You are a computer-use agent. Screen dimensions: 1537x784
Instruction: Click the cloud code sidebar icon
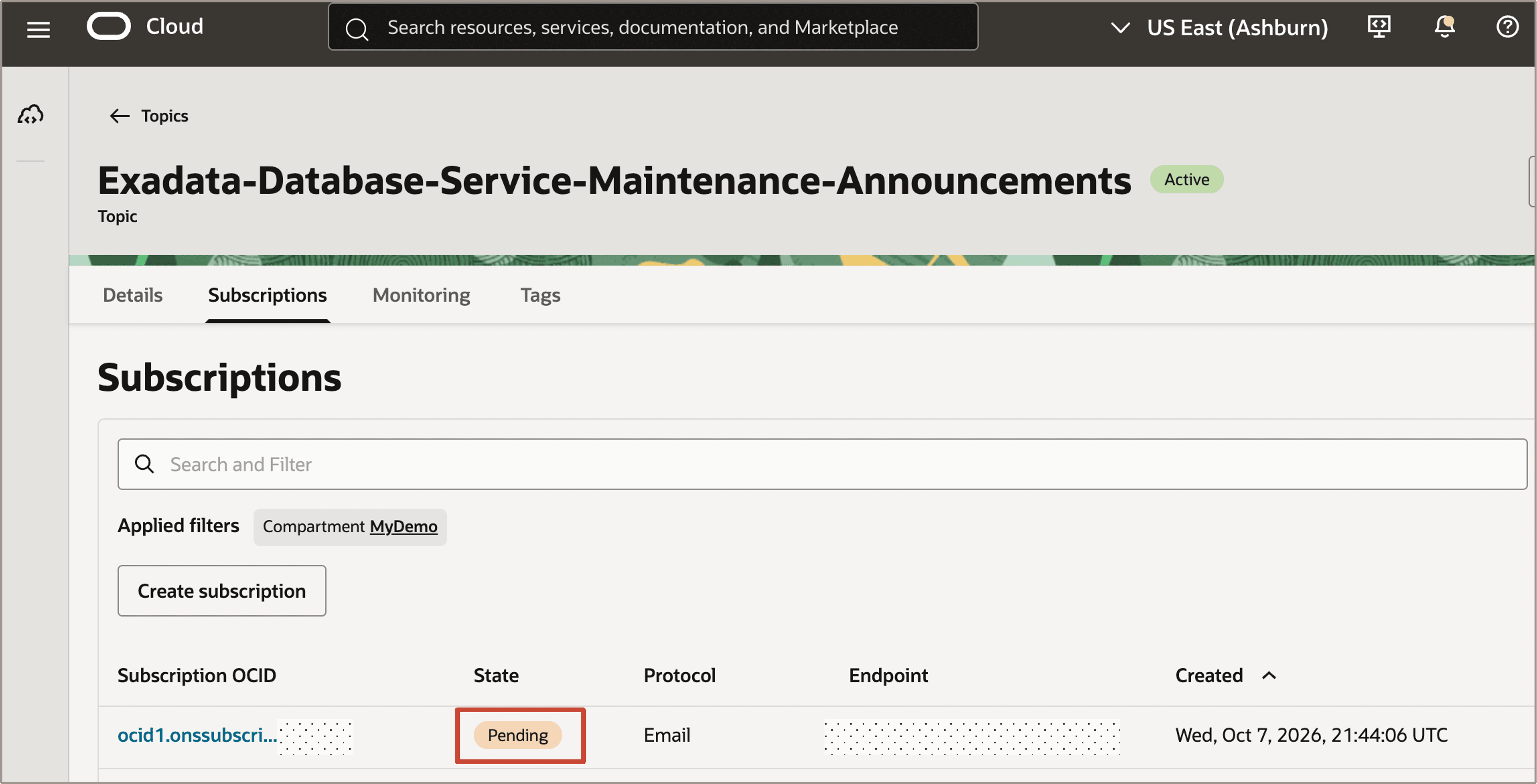pyautogui.click(x=30, y=114)
